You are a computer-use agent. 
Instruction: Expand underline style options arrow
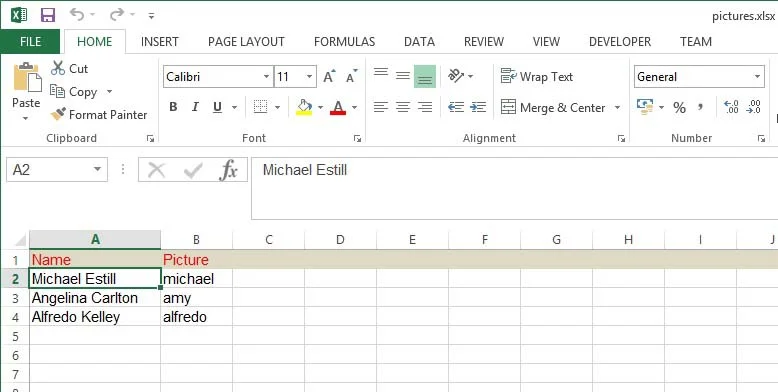(x=234, y=107)
